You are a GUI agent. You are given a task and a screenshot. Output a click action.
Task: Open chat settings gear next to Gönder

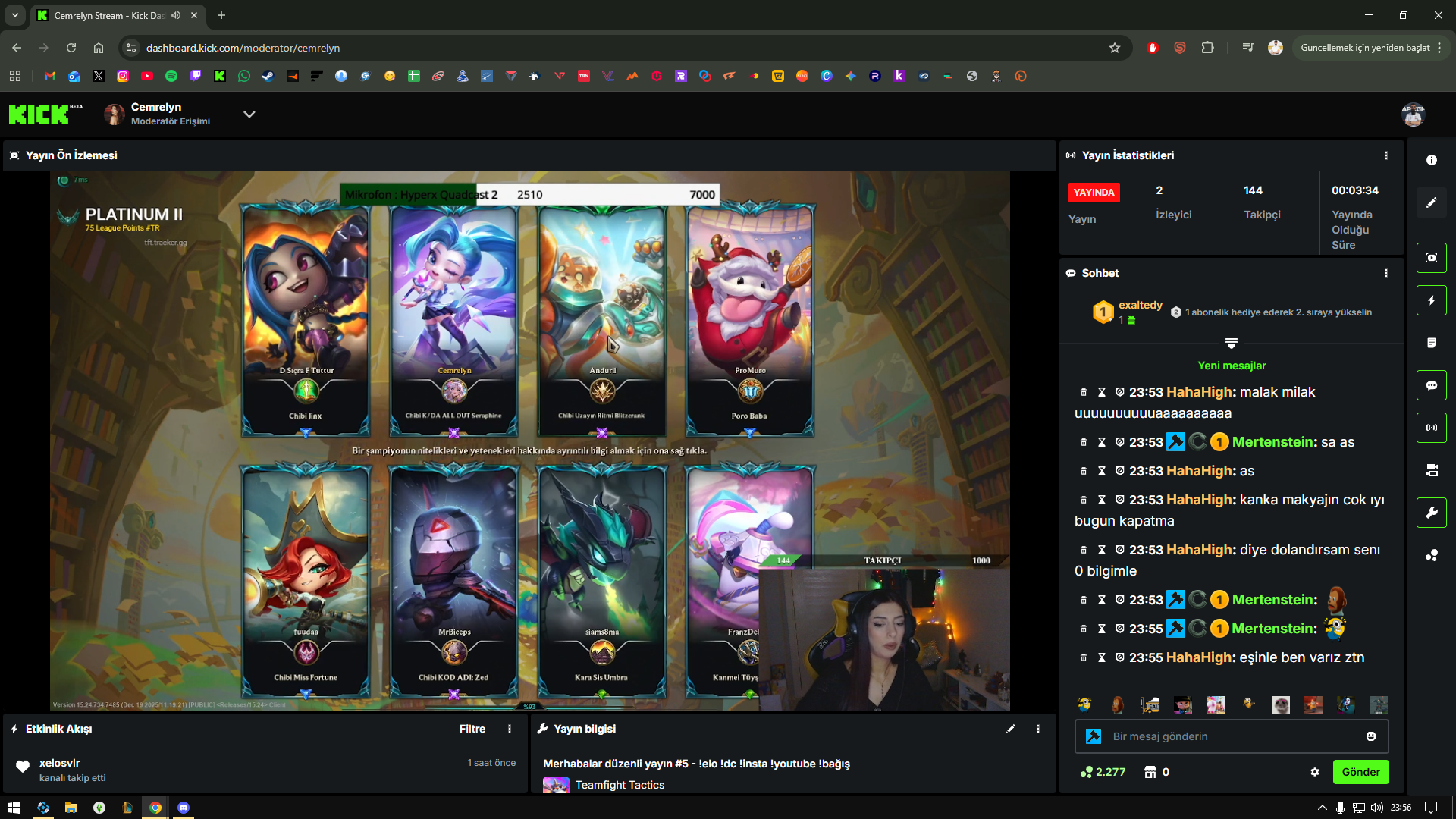pyautogui.click(x=1315, y=772)
